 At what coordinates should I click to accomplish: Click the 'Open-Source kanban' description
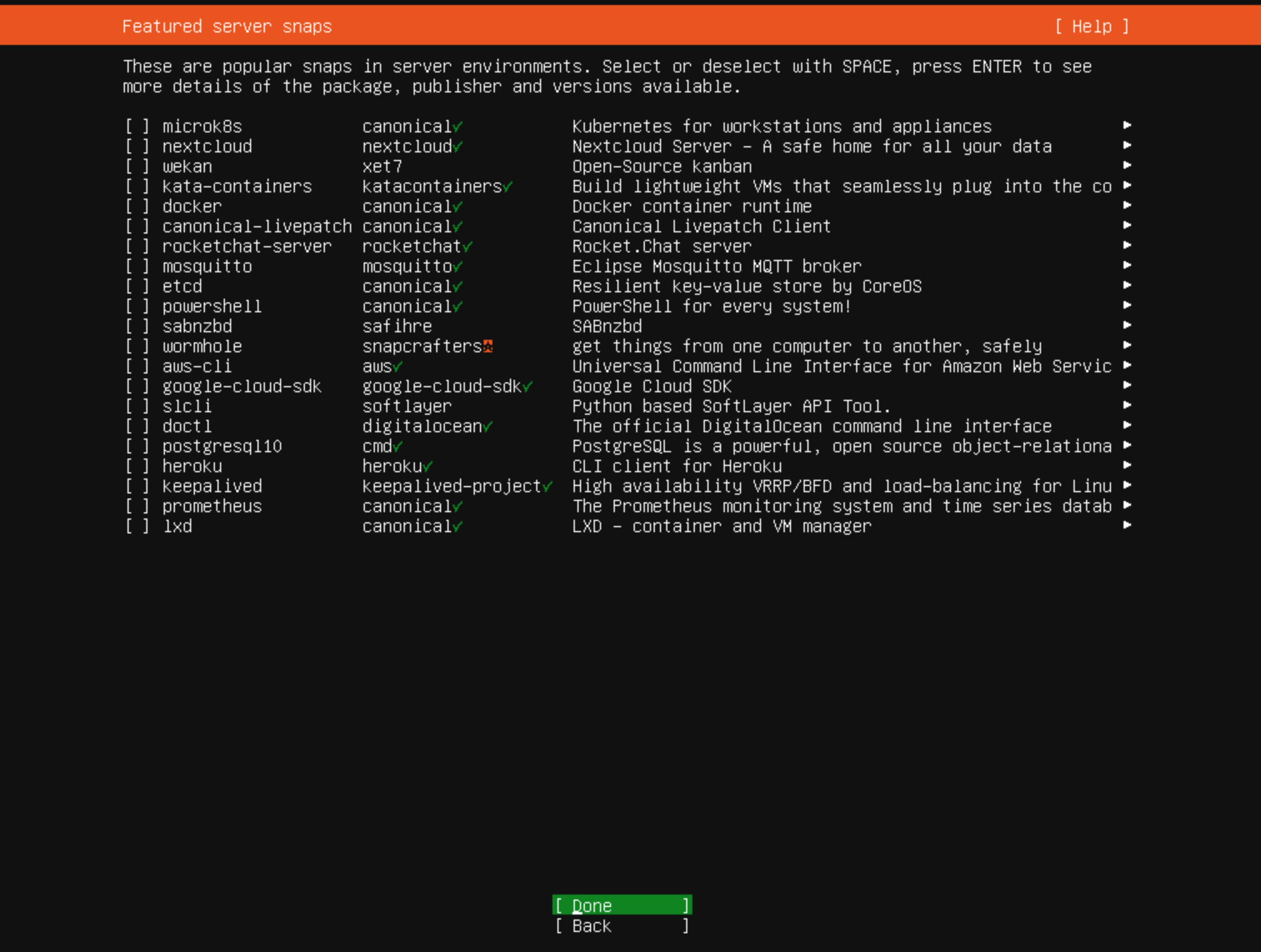(x=662, y=167)
